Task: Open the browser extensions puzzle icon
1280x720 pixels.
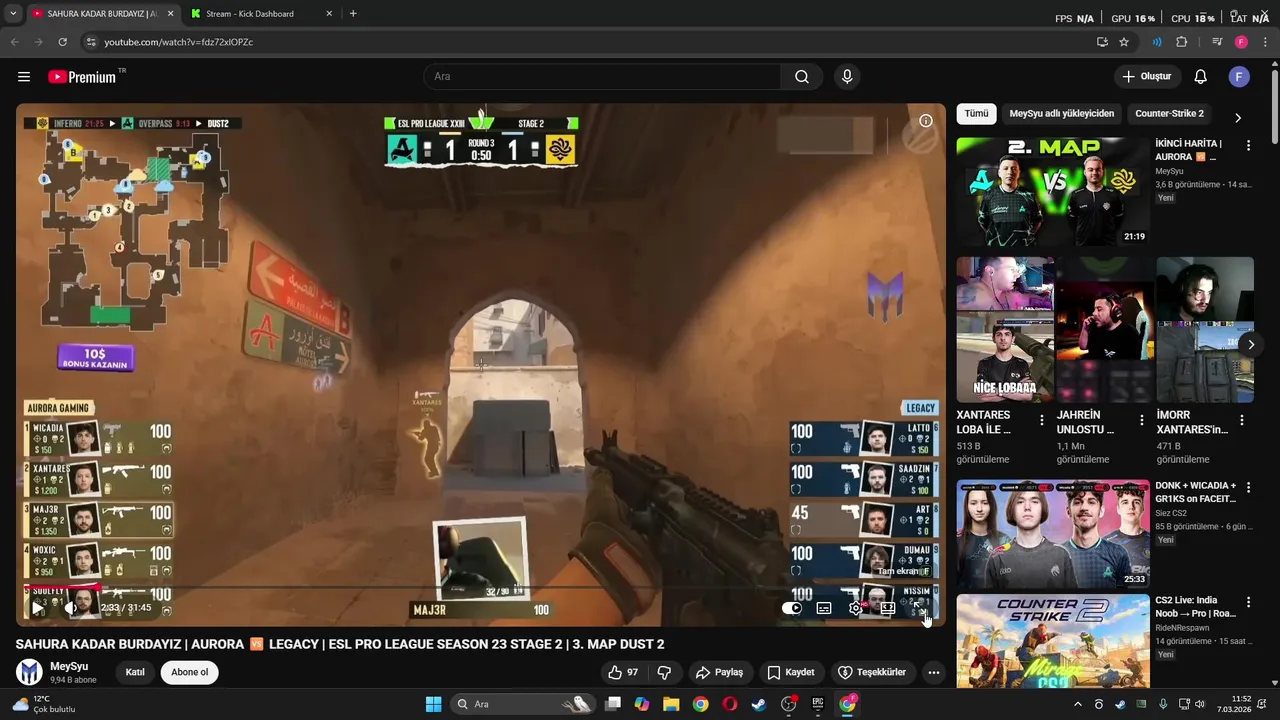Action: click(x=1182, y=42)
